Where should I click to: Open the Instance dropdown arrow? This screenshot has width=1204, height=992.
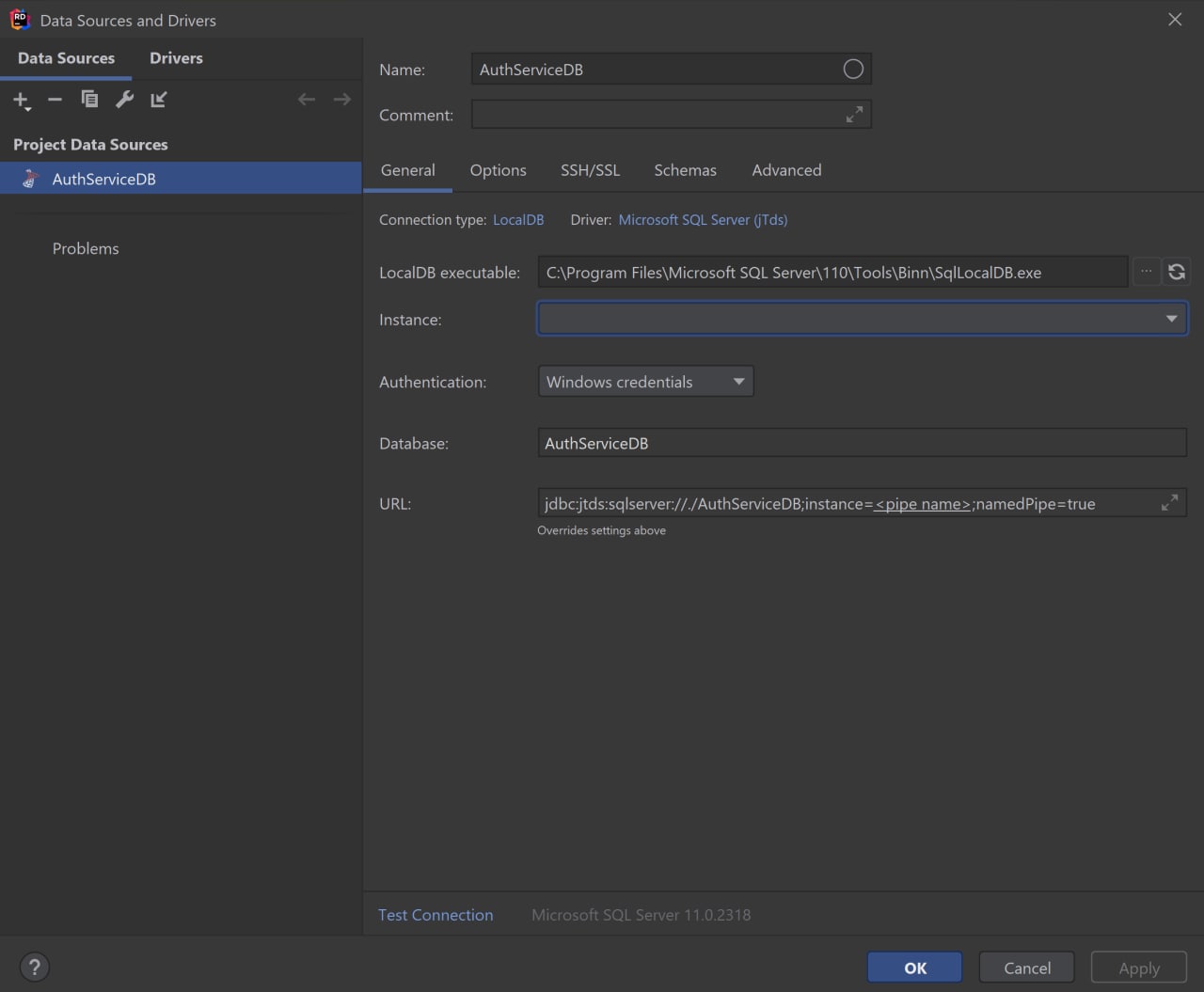click(x=1171, y=319)
